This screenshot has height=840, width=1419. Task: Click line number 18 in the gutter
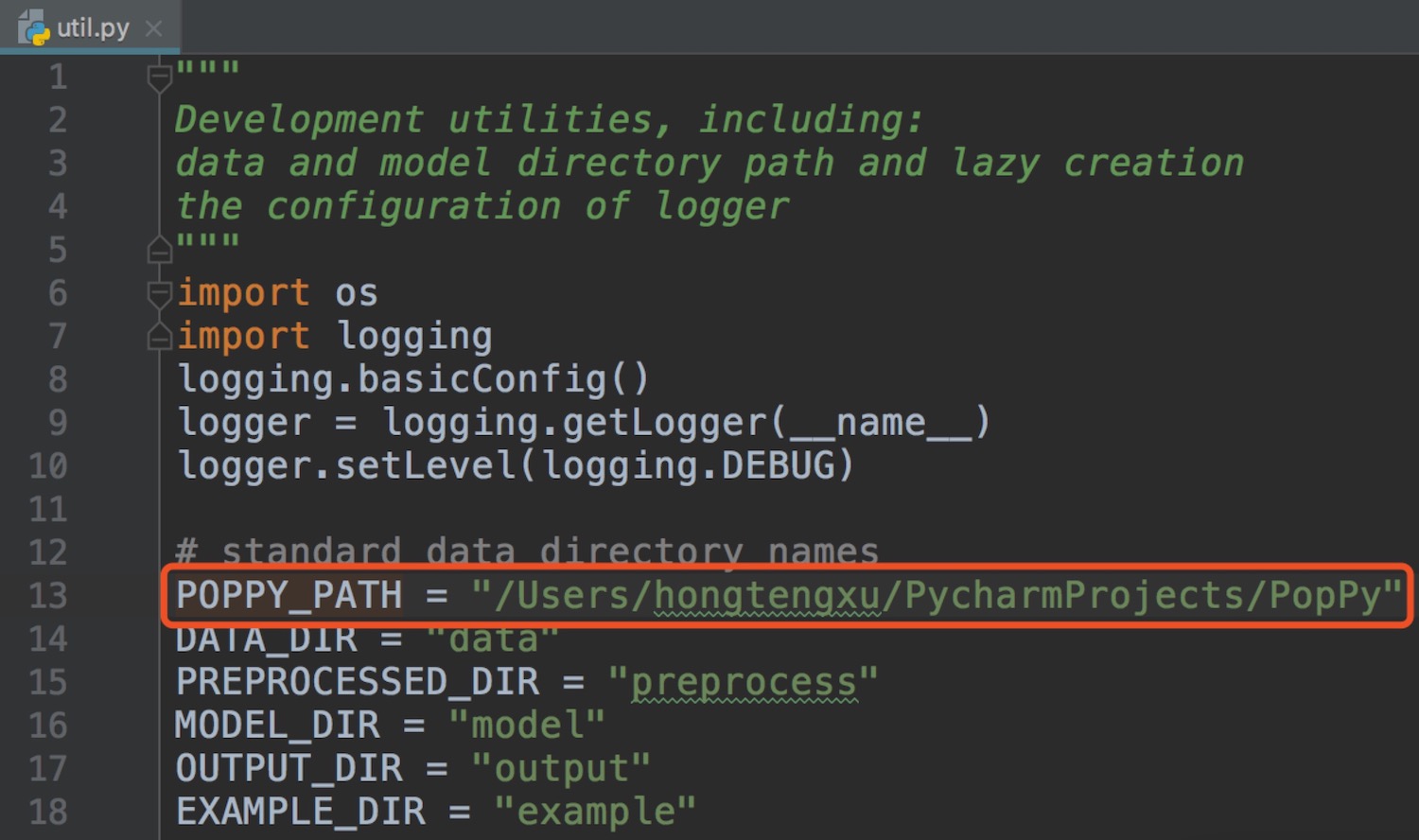pos(48,813)
